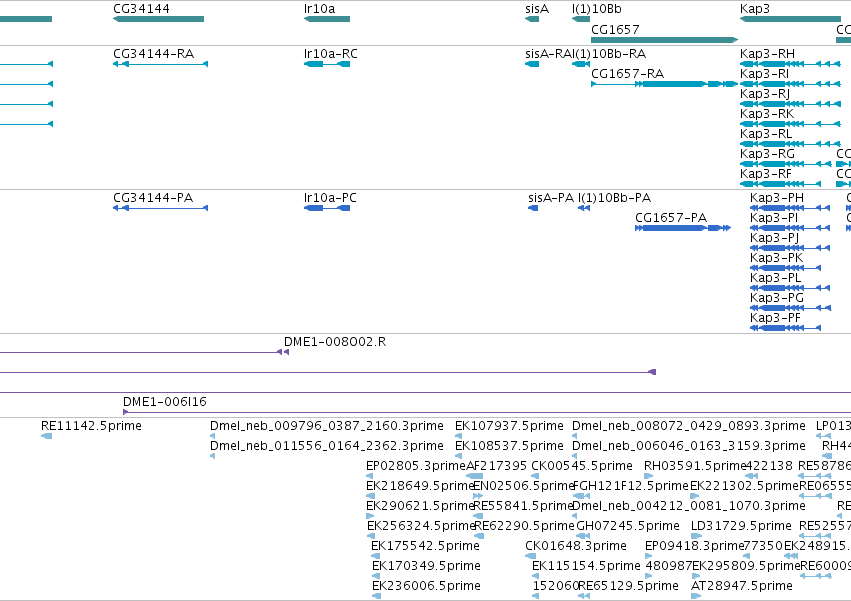Select the GH07245.5prime EST label

tap(628, 526)
